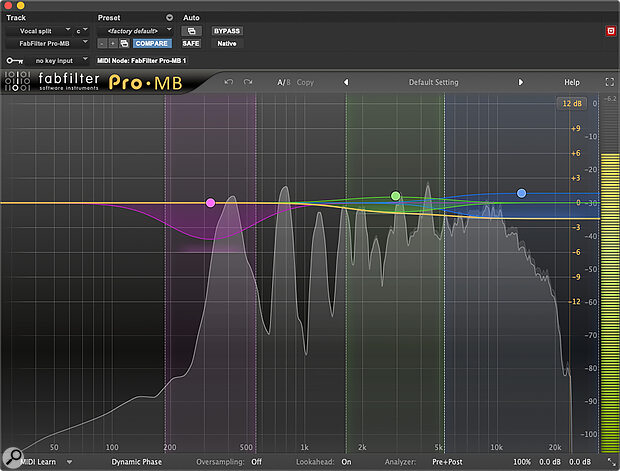The height and width of the screenshot is (471, 620).
Task: Click the red target button top right
Action: pos(611,31)
